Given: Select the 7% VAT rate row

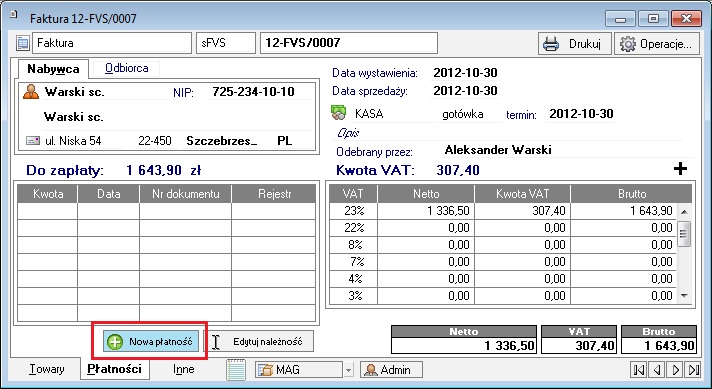Looking at the screenshot, I should tap(503, 262).
